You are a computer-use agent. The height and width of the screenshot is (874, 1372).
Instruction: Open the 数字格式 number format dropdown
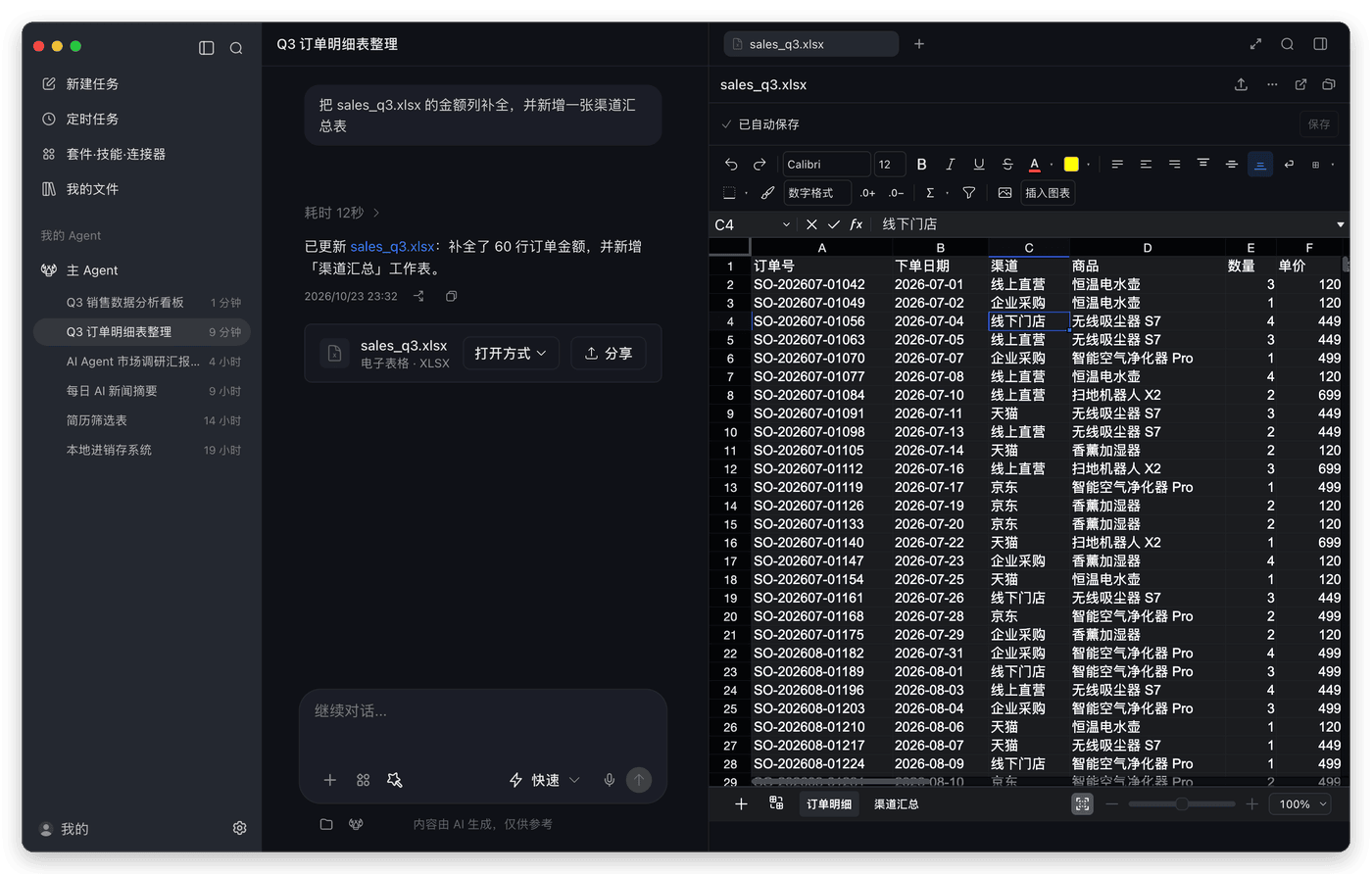817,193
